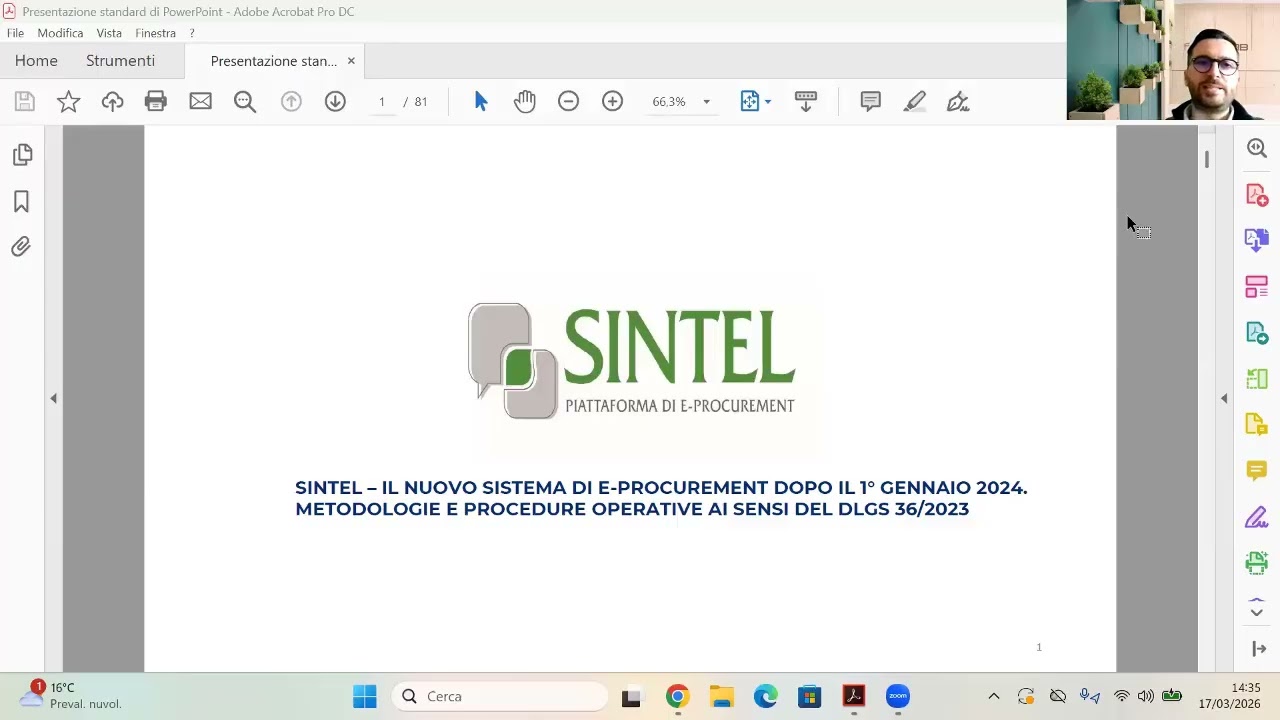The width and height of the screenshot is (1280, 720).
Task: Open the Wi-Fi network tray icon
Action: 1122,696
